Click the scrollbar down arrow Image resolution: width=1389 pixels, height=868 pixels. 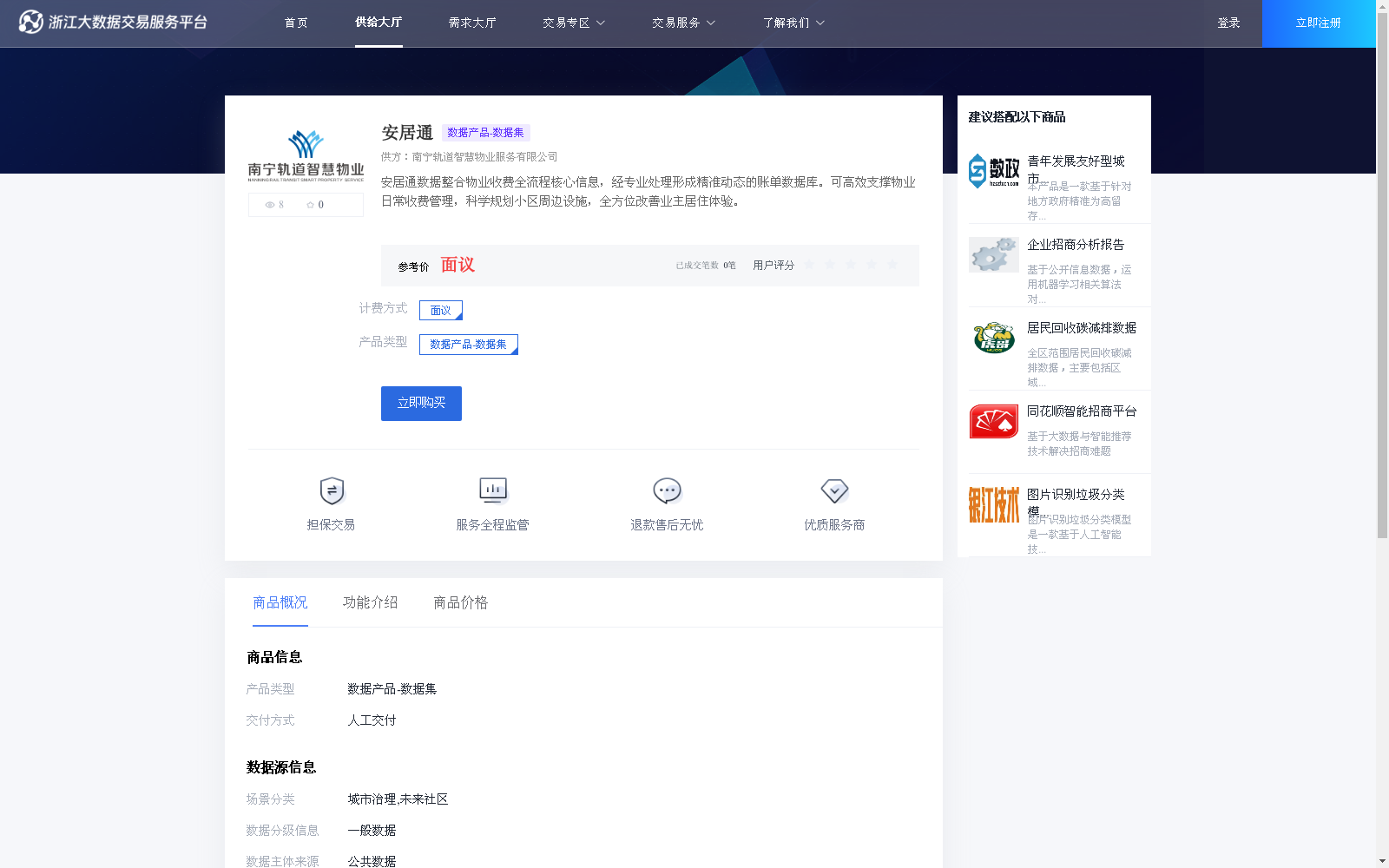(1382, 862)
